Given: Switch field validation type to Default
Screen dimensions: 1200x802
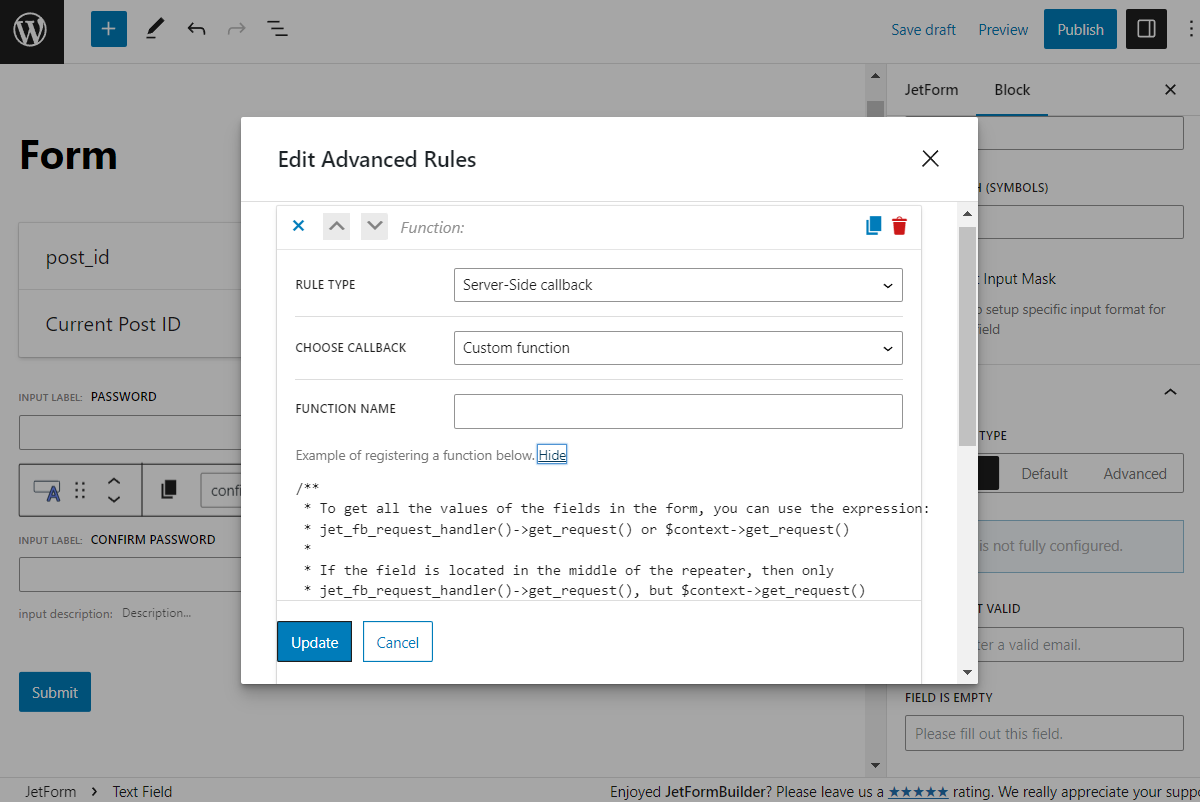Looking at the screenshot, I should point(1044,473).
